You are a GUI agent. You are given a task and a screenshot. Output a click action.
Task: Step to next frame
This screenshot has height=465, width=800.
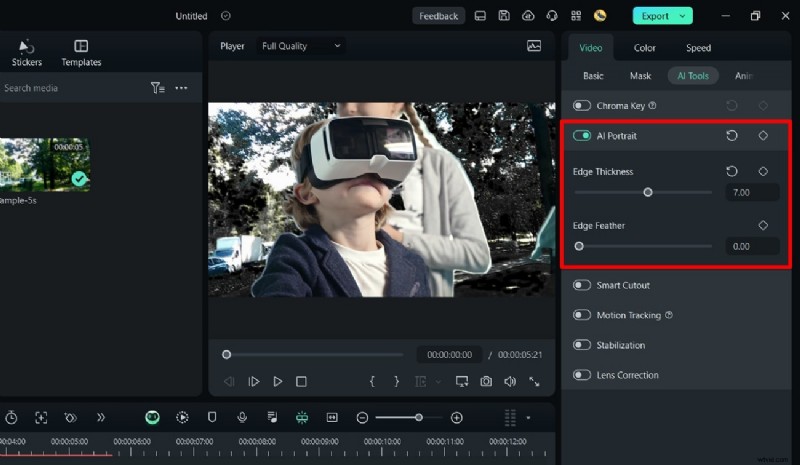point(254,381)
